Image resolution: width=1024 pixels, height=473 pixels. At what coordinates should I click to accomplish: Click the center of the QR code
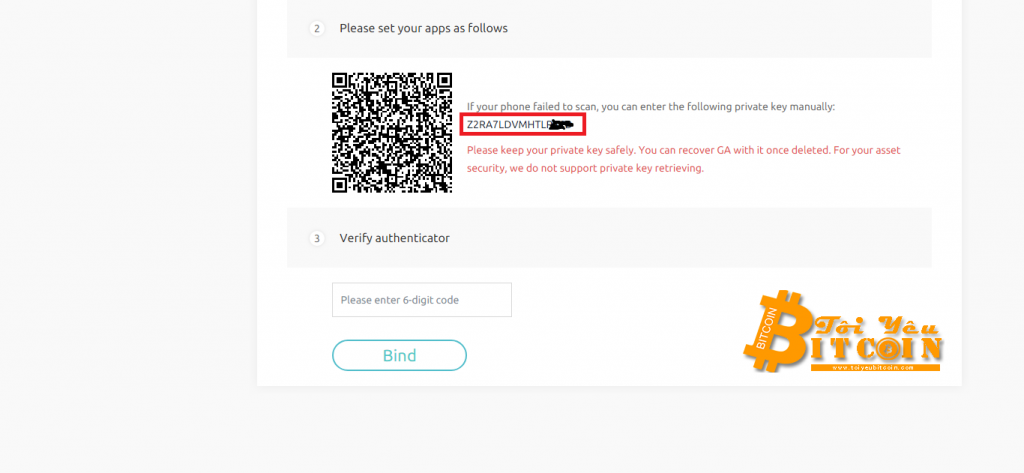(392, 133)
